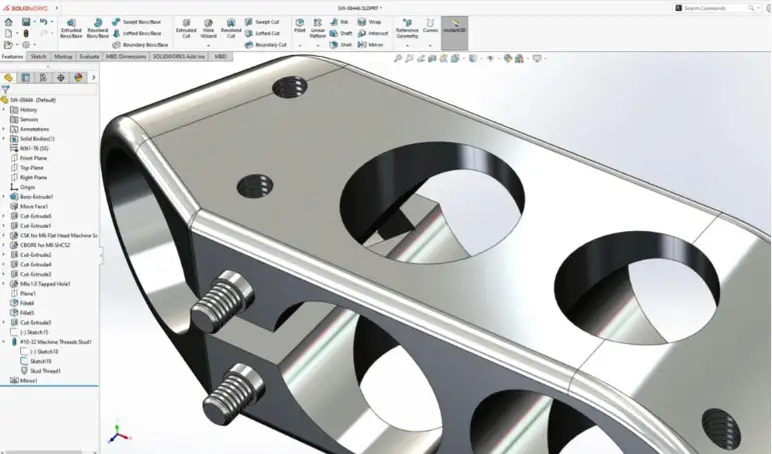Image resolution: width=772 pixels, height=454 pixels.
Task: Switch to the Markup tab
Action: click(x=63, y=57)
